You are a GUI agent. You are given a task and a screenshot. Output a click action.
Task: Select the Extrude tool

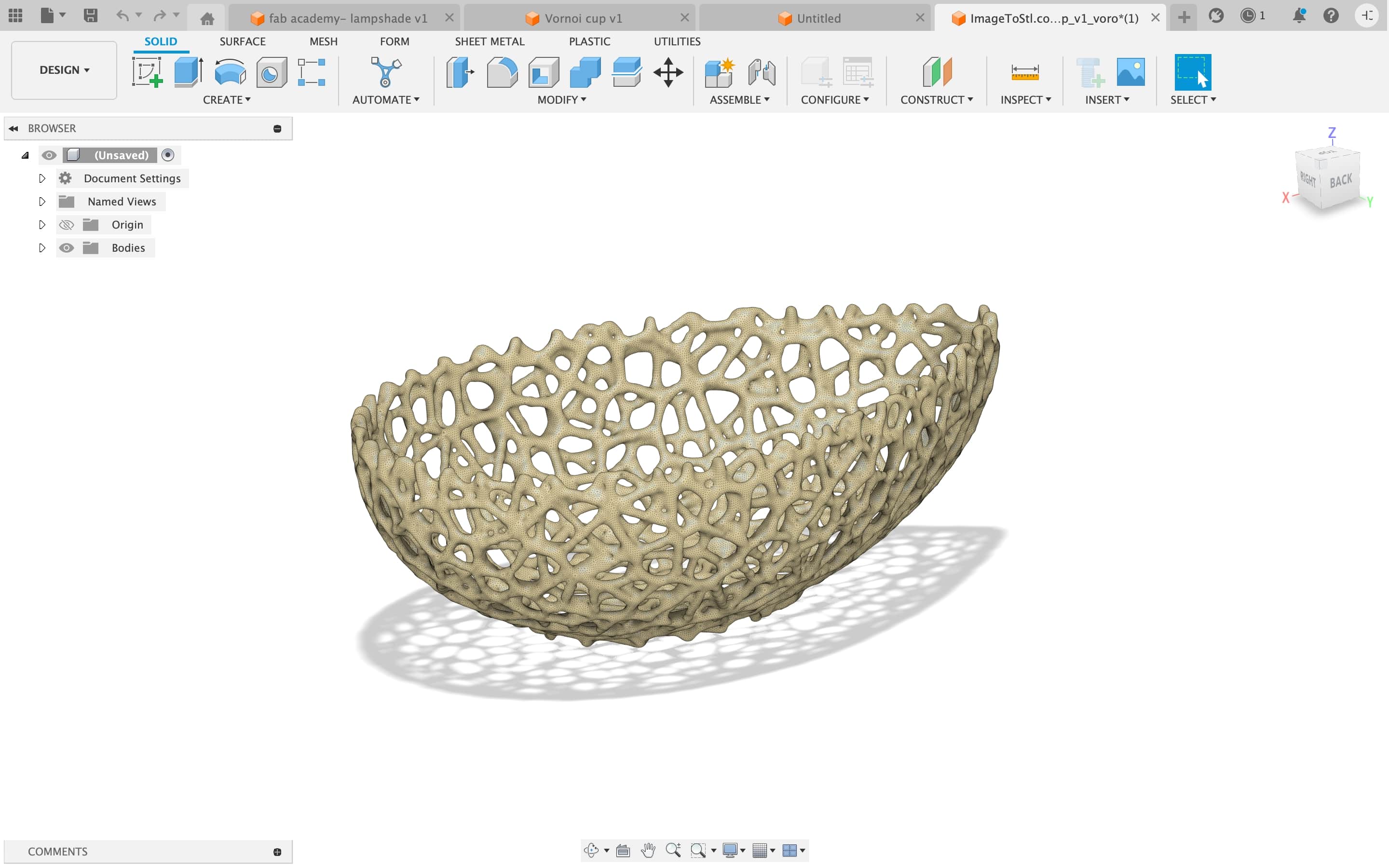tap(188, 72)
